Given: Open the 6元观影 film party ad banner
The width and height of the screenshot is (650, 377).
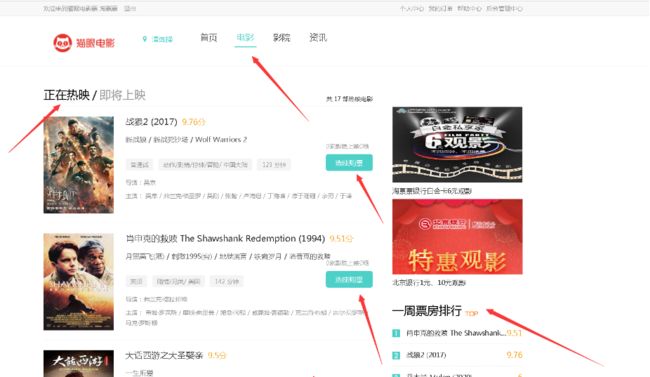Looking at the screenshot, I should click(457, 144).
